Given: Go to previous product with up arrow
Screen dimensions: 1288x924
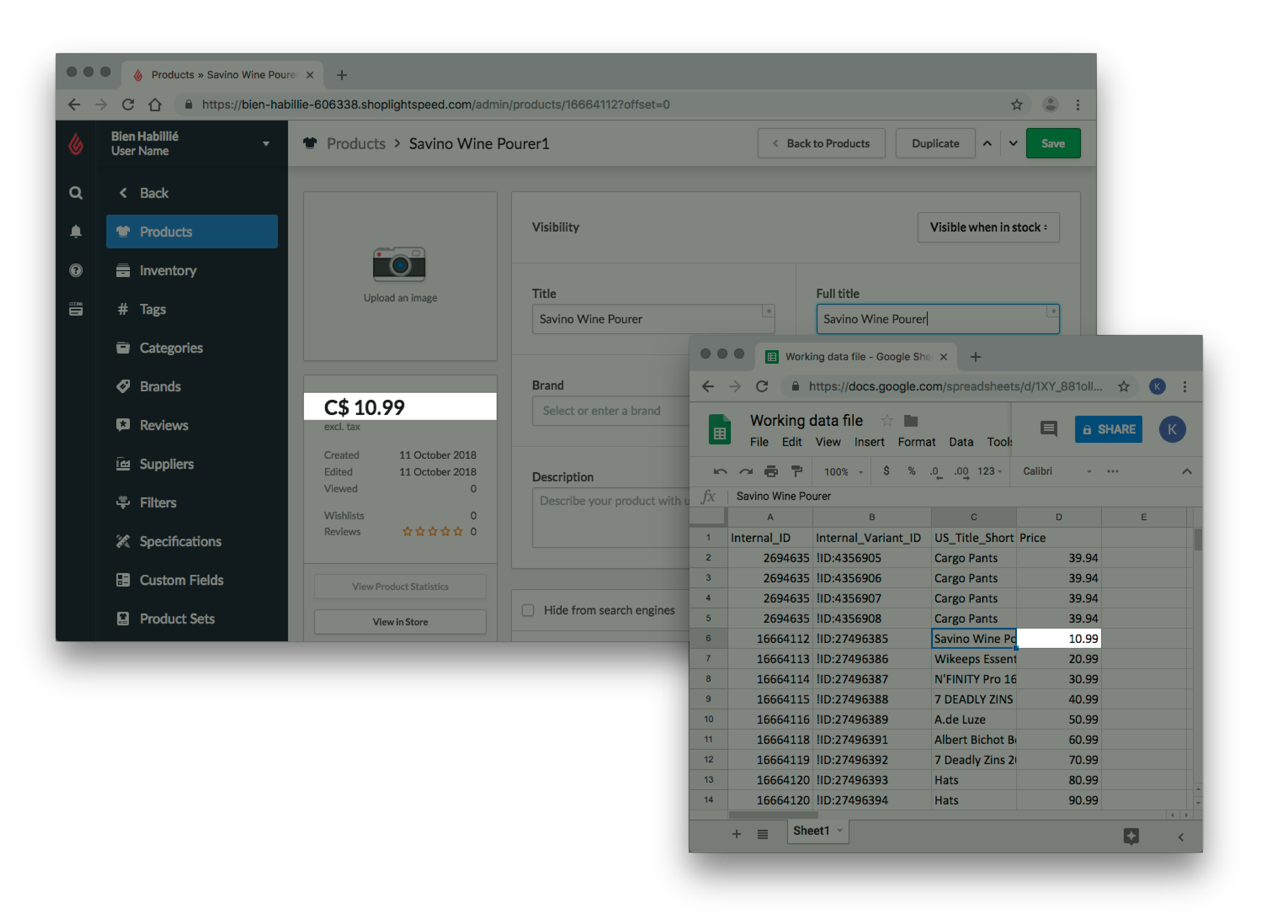Looking at the screenshot, I should pos(987,144).
